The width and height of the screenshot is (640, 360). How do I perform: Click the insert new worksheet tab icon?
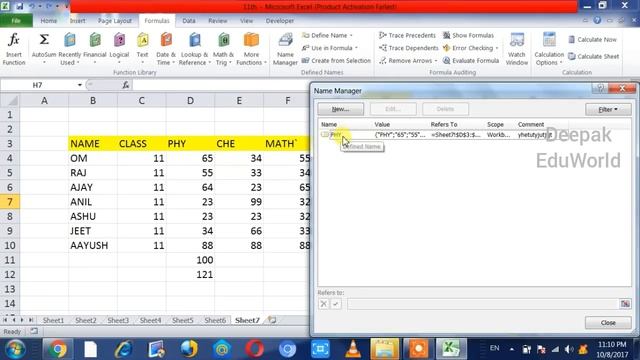pos(272,320)
